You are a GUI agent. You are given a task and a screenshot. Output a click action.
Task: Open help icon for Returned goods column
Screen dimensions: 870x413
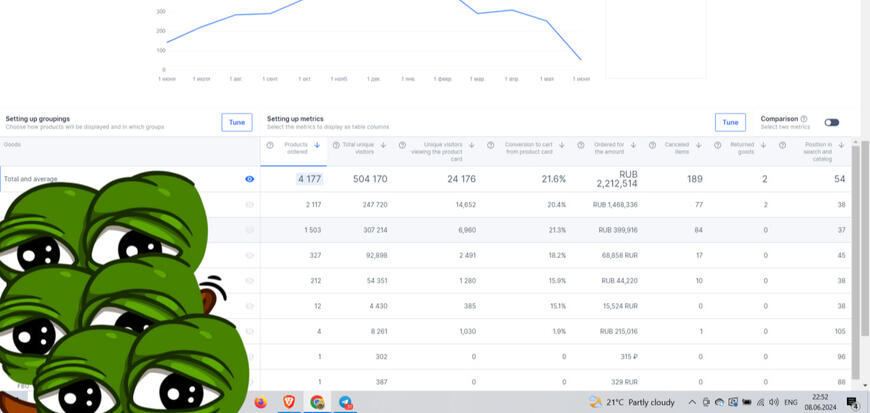(x=716, y=145)
